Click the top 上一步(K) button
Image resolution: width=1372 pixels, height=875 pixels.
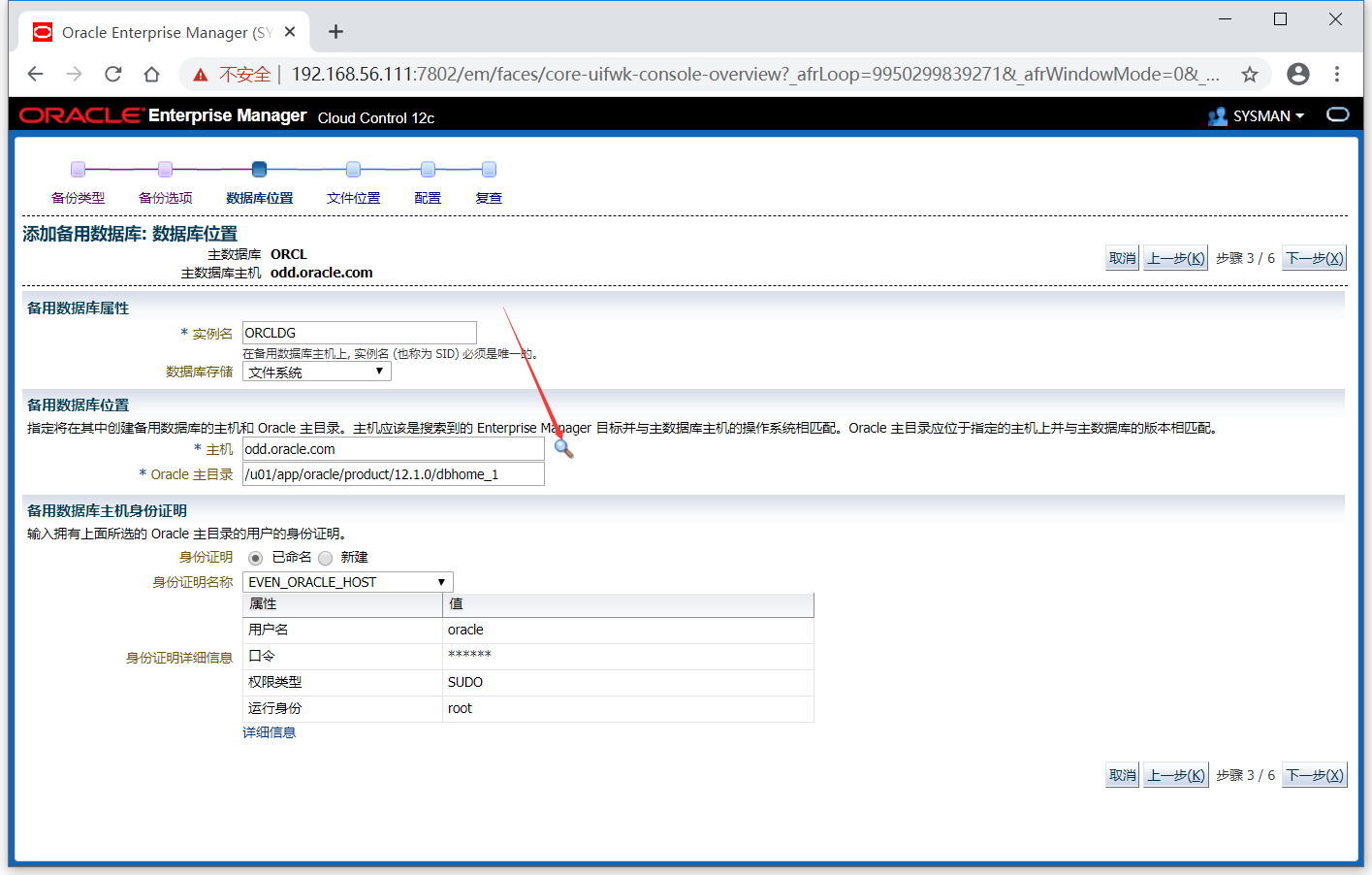point(1176,258)
